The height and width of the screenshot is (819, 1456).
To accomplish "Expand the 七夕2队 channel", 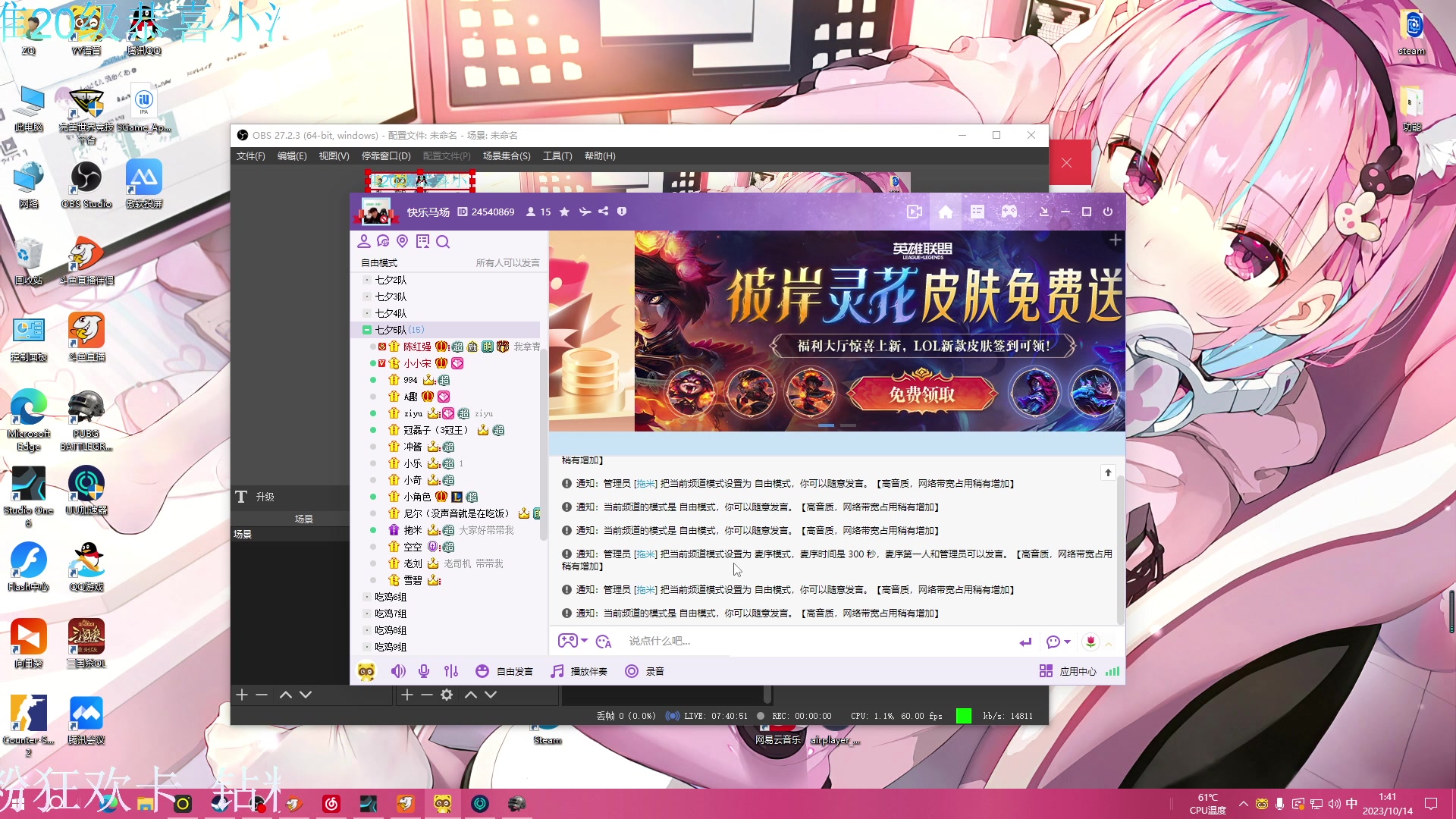I will 367,280.
